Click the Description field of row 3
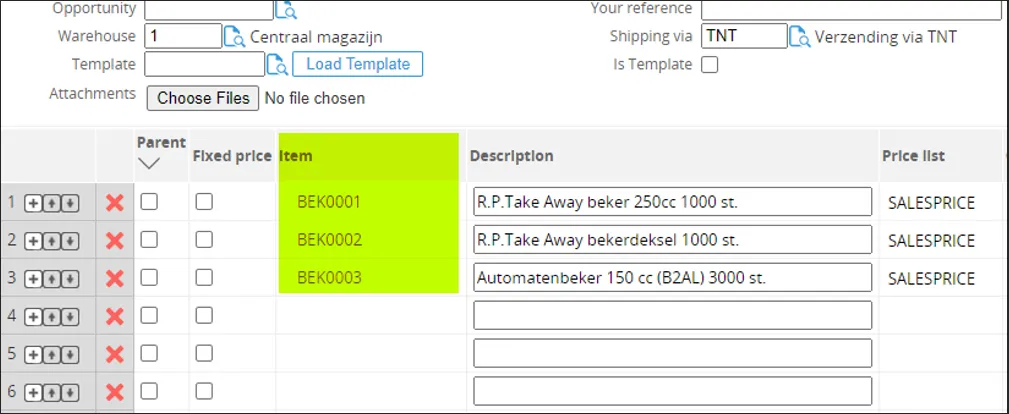Viewport: 1009px width, 414px height. pyautogui.click(x=672, y=277)
